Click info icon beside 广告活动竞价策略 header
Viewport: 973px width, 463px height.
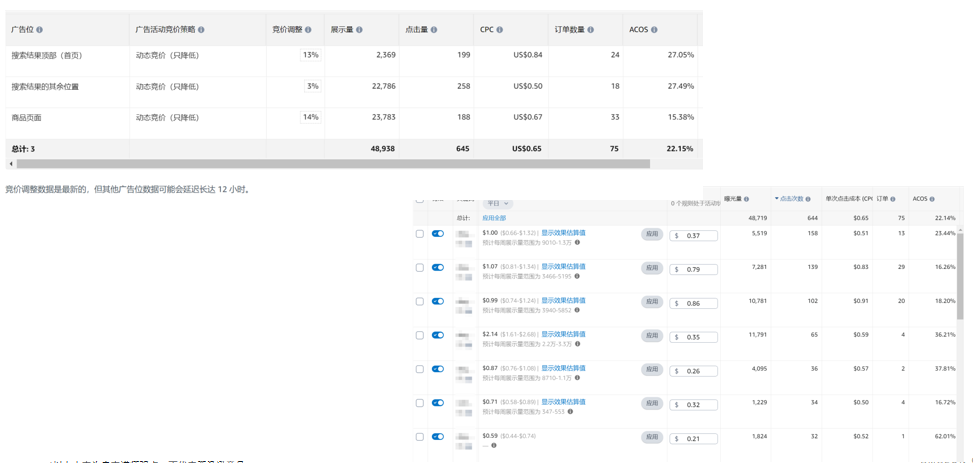201,30
